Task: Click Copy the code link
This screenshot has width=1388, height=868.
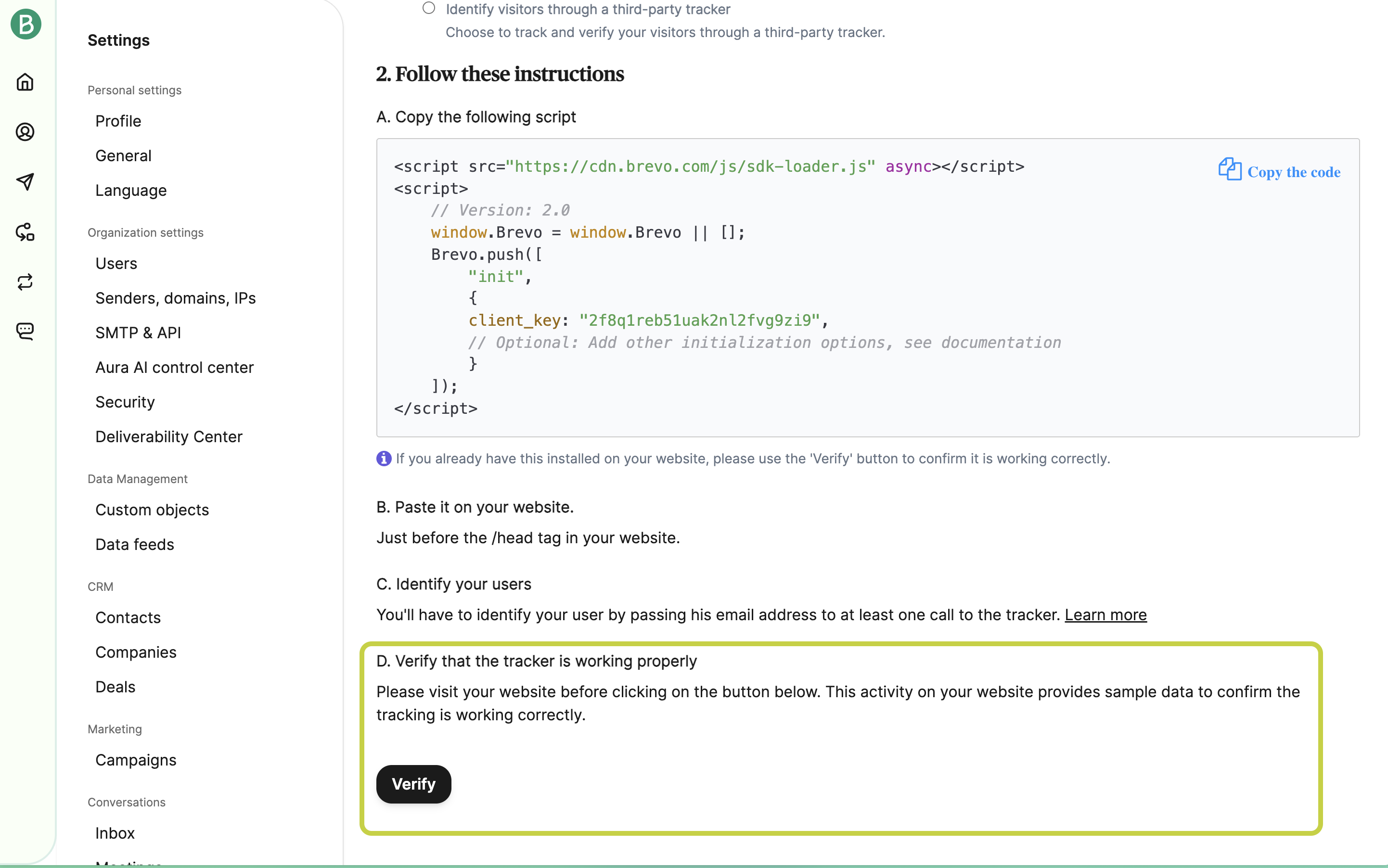Action: coord(1294,172)
